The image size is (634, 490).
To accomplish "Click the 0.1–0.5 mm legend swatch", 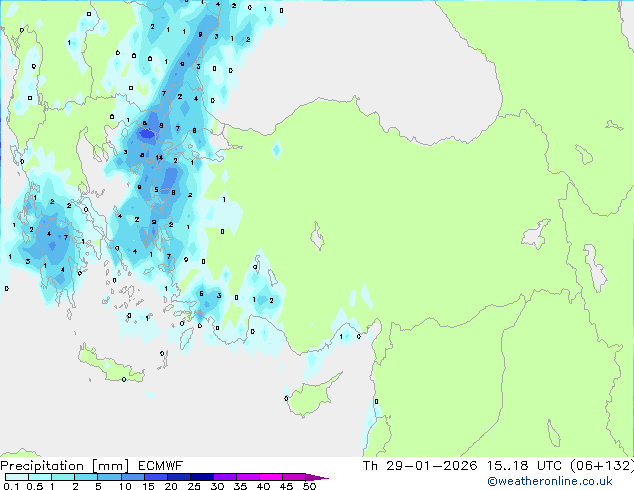I will (17, 477).
